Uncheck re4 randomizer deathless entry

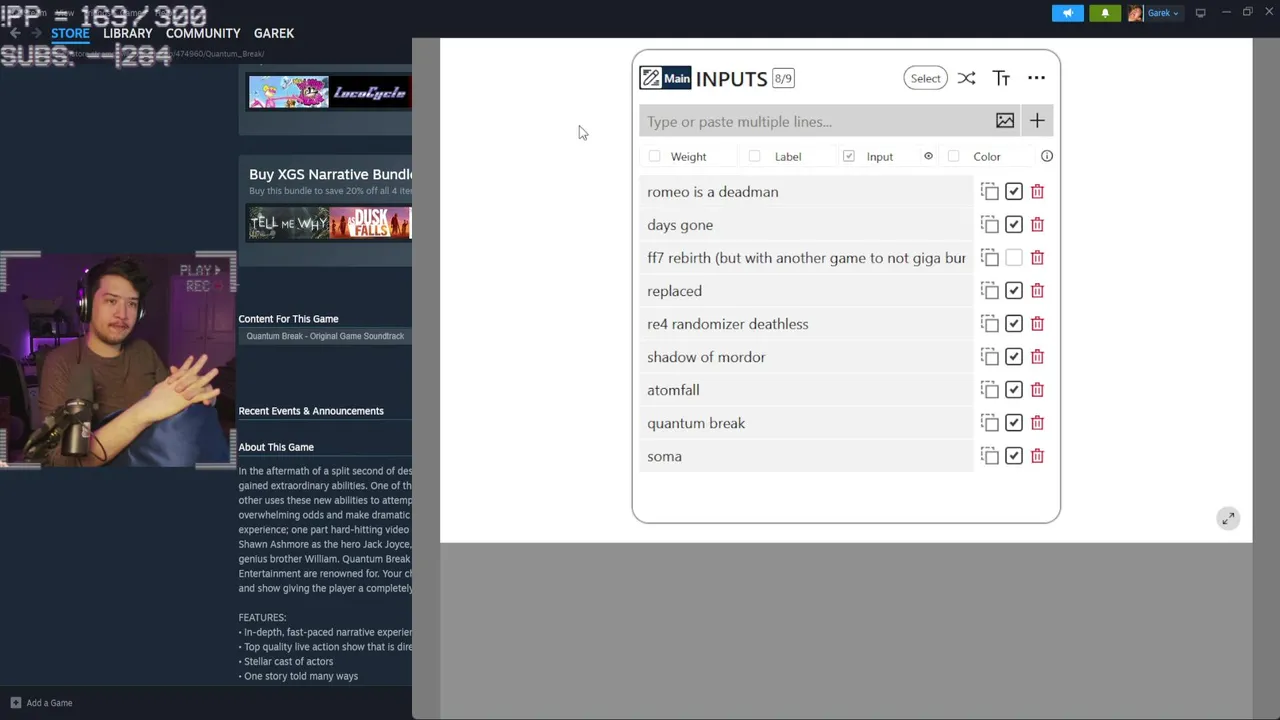coord(1014,323)
